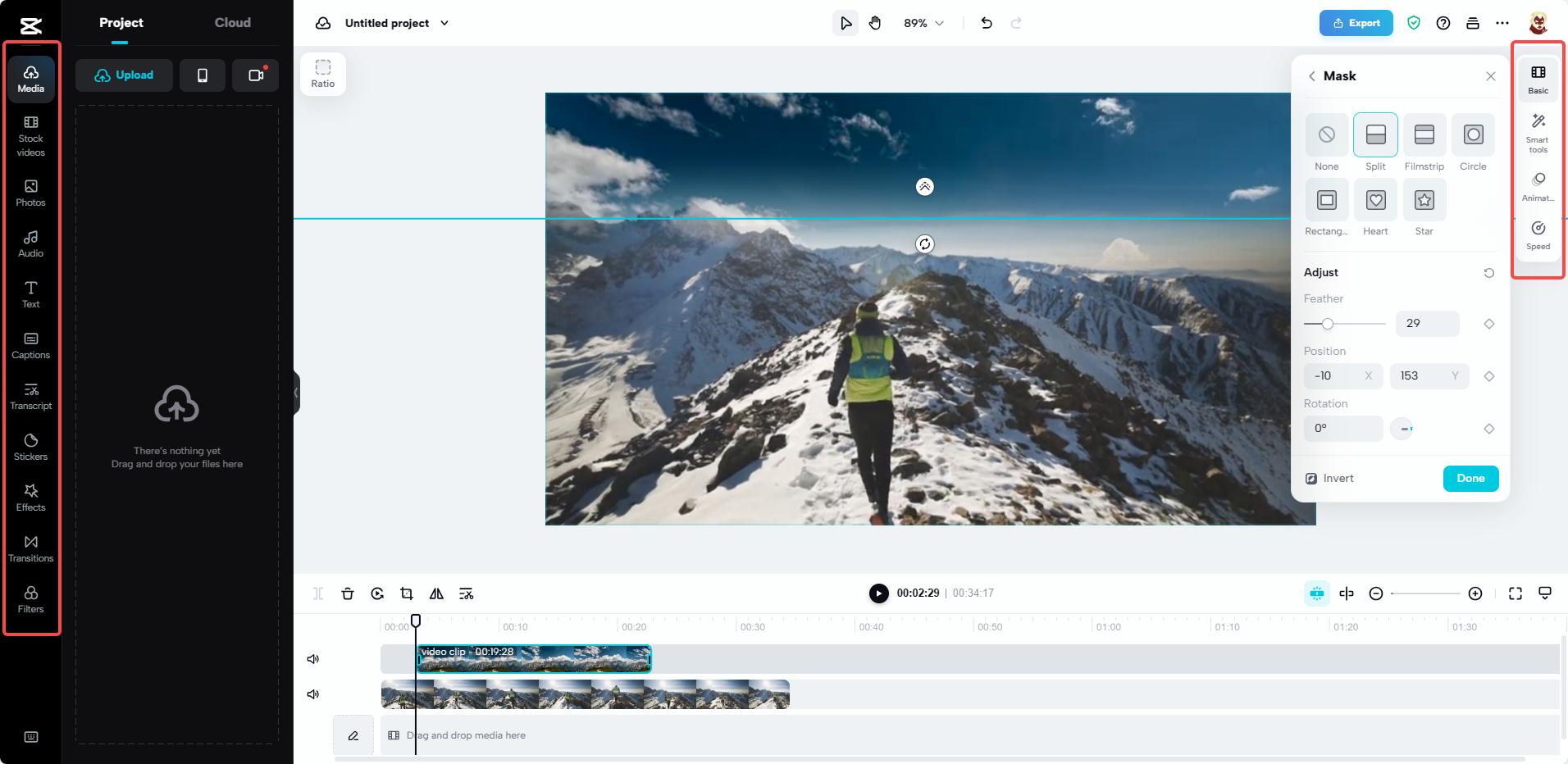This screenshot has width=1568, height=764.
Task: Open the Stock videos panel
Action: [31, 136]
